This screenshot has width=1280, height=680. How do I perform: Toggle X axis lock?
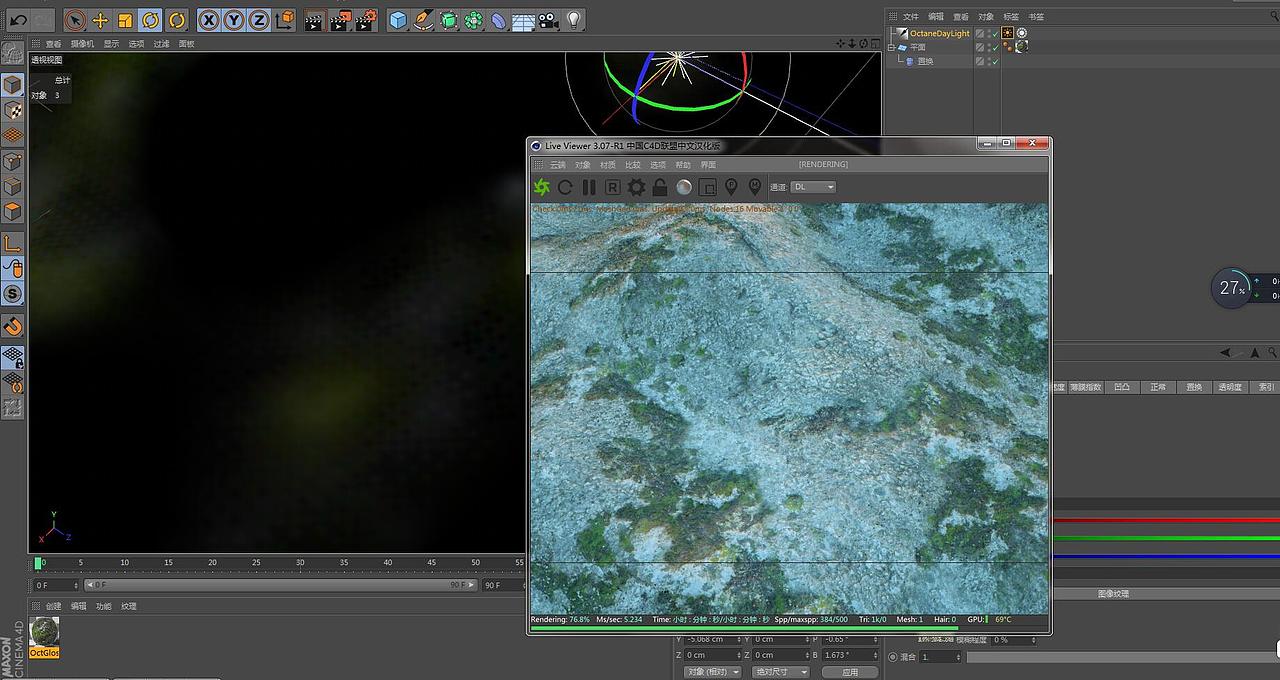point(208,20)
